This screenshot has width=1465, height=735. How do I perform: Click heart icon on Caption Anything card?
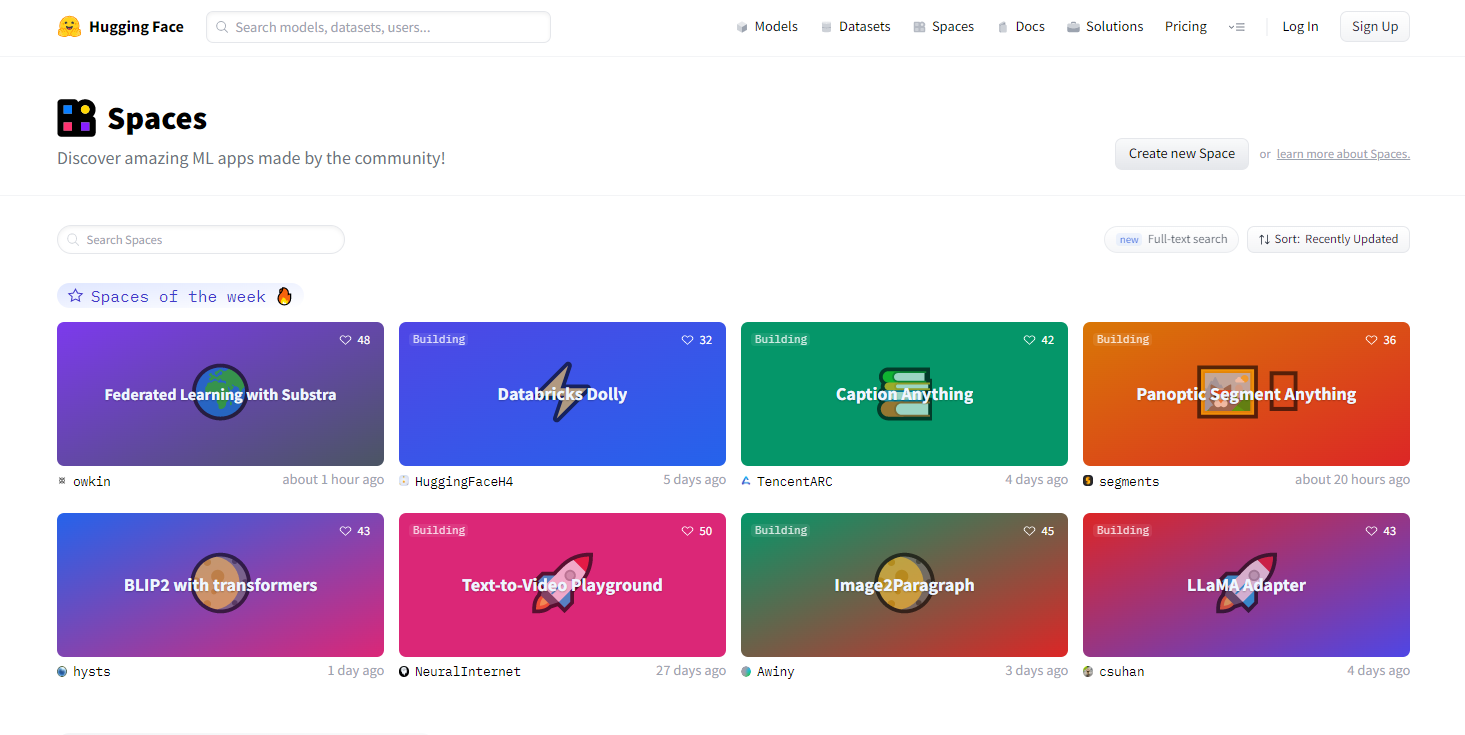pyautogui.click(x=1030, y=340)
